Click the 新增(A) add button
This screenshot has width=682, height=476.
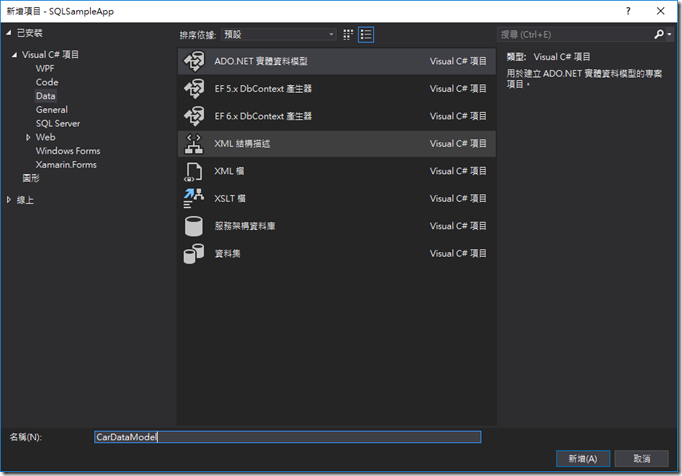tap(583, 459)
